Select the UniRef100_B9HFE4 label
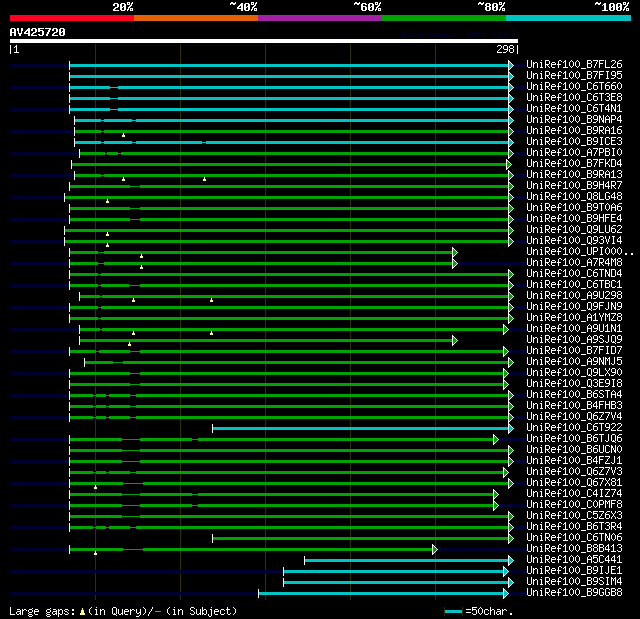 (x=574, y=219)
